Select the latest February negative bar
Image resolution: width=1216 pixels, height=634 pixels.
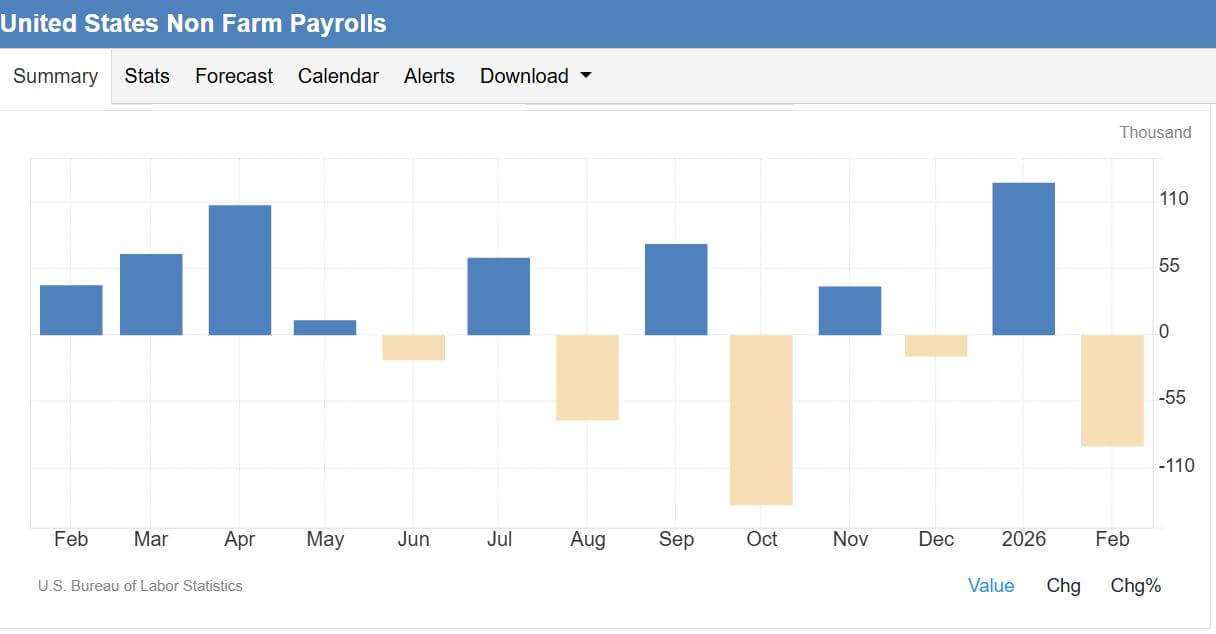[1112, 390]
